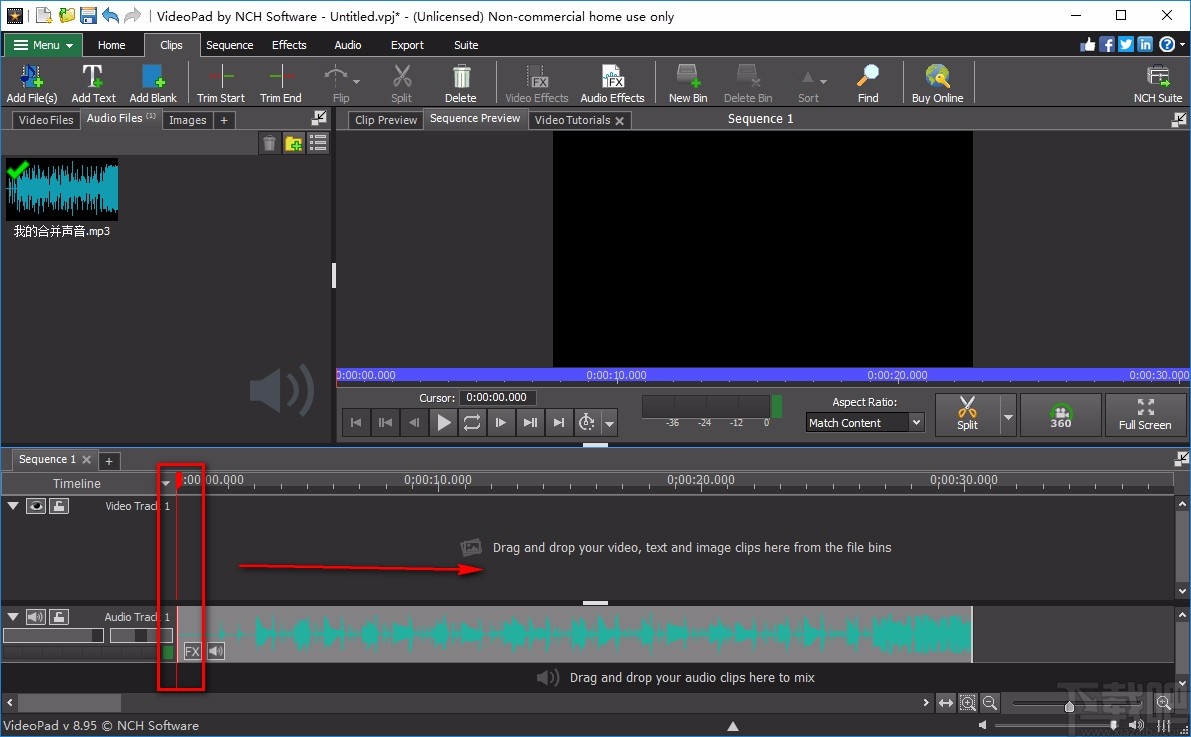Click the Full Screen button
The image size is (1191, 737).
pyautogui.click(x=1145, y=414)
